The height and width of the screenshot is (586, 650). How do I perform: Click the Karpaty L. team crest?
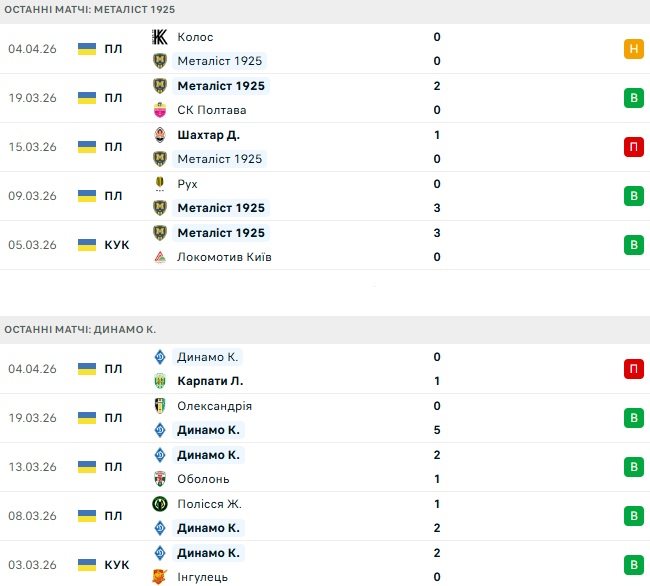[160, 381]
